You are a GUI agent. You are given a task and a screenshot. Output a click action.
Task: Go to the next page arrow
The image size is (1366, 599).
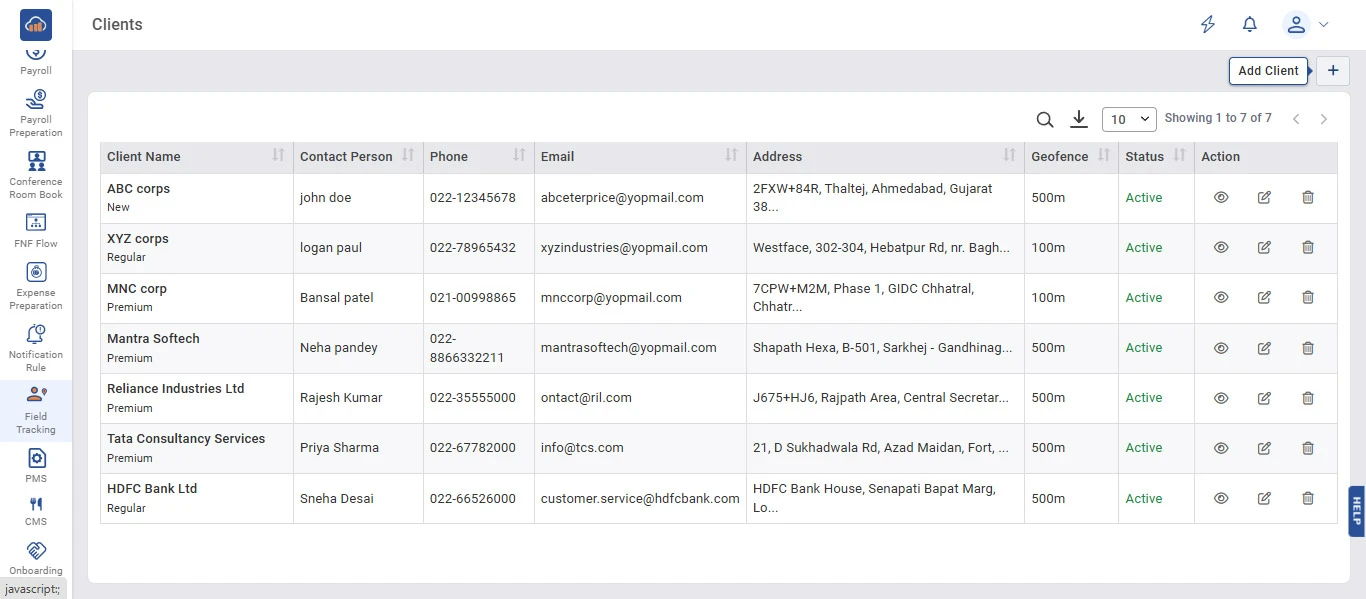1324,119
